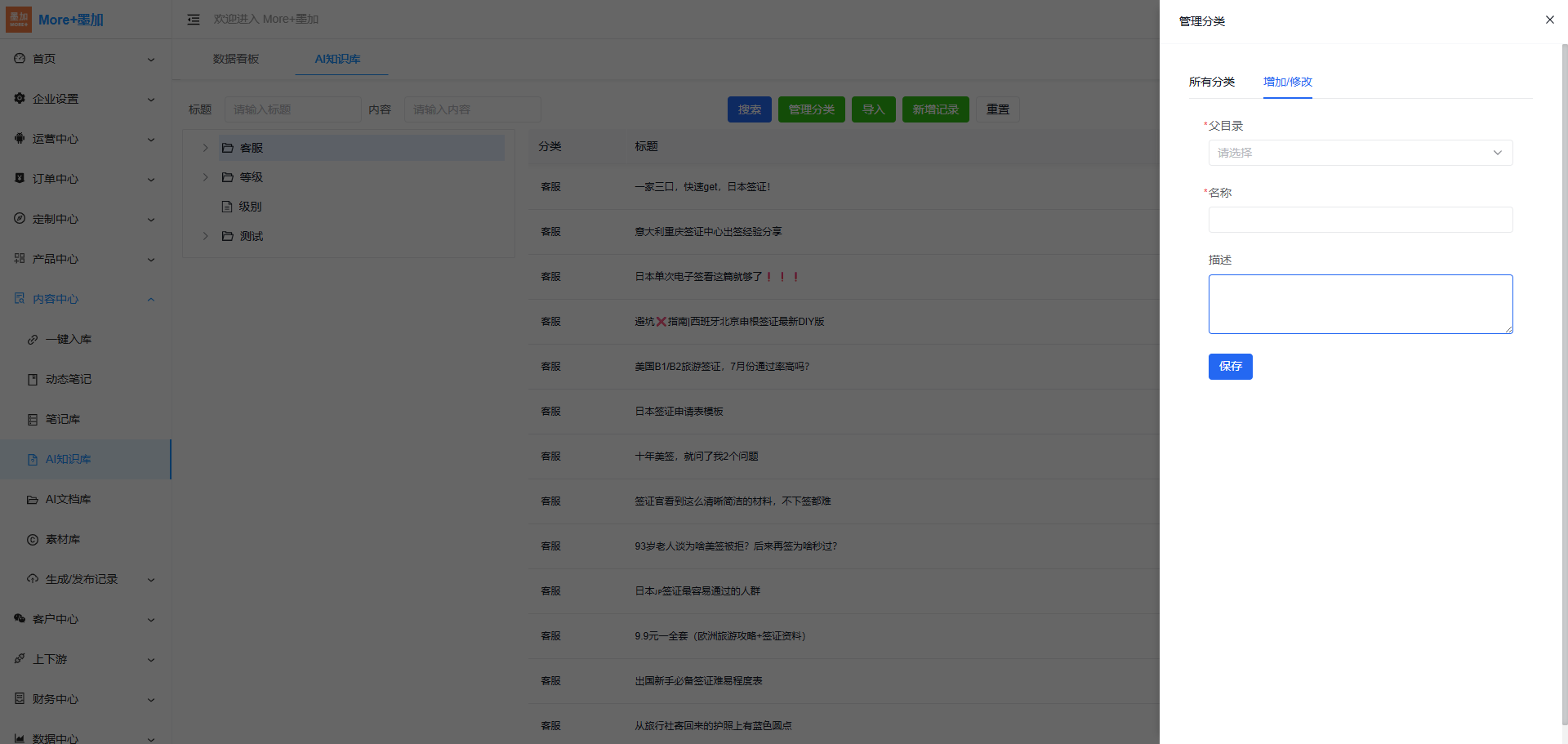Viewport: 1568px width, 744px height.
Task: Click the sidebar collapse menu icon
Action: click(194, 20)
